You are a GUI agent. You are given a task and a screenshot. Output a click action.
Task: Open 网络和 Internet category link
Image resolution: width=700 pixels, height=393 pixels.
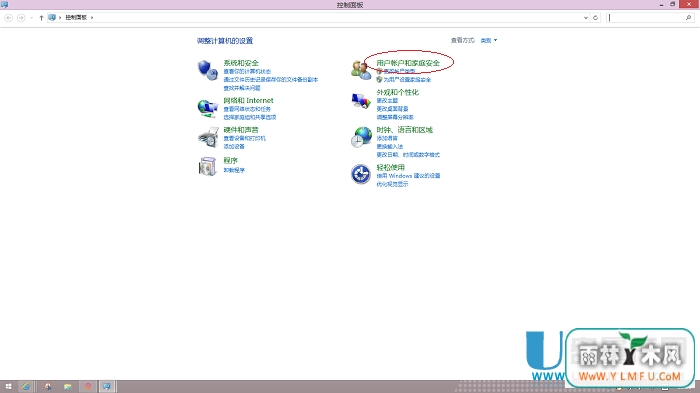[x=248, y=100]
